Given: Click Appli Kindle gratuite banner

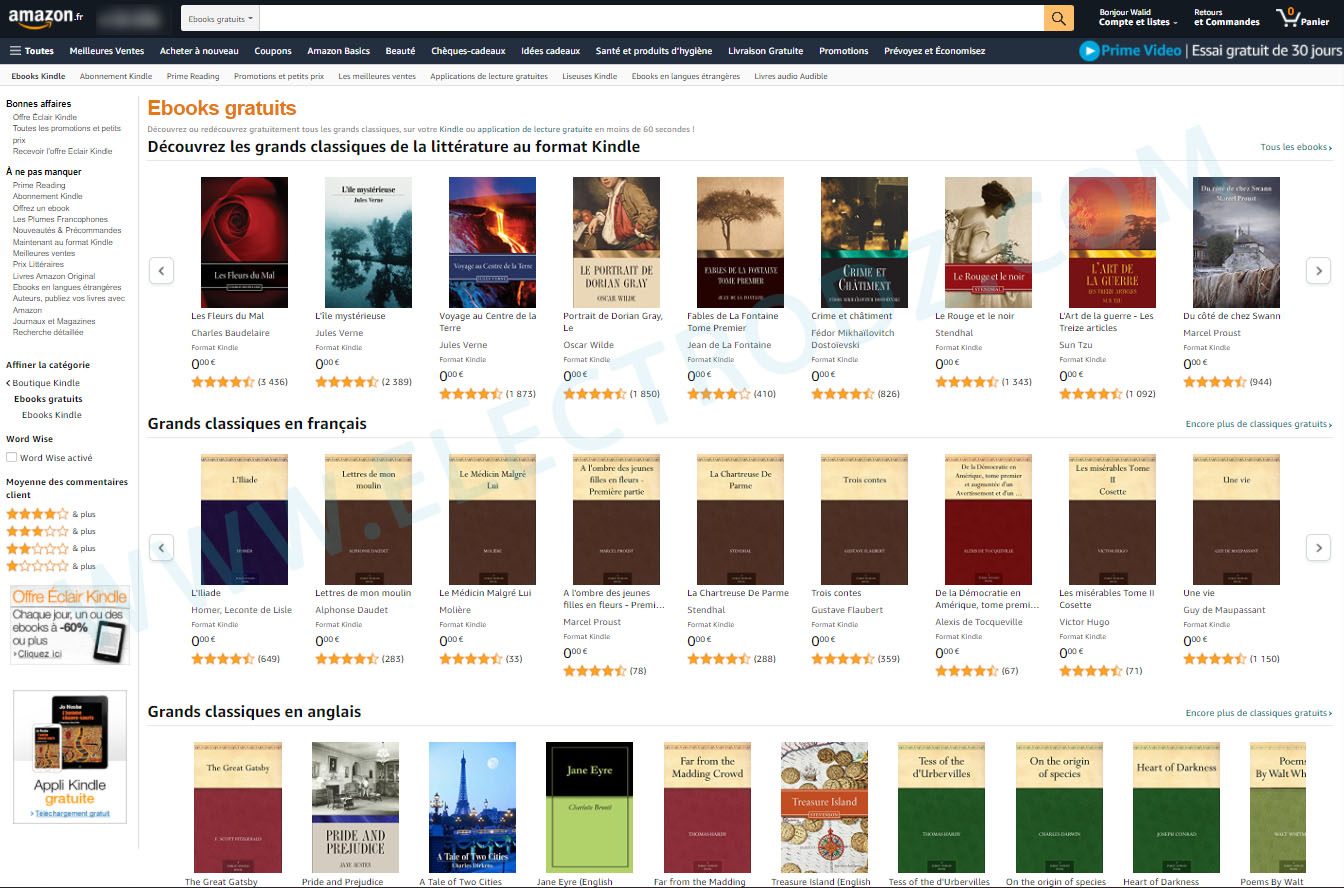Looking at the screenshot, I should pos(70,756).
